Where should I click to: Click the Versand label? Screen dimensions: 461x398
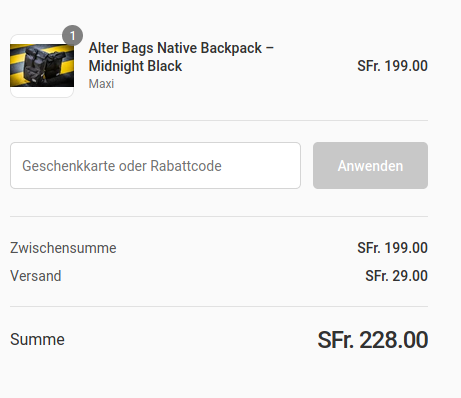[x=36, y=276]
